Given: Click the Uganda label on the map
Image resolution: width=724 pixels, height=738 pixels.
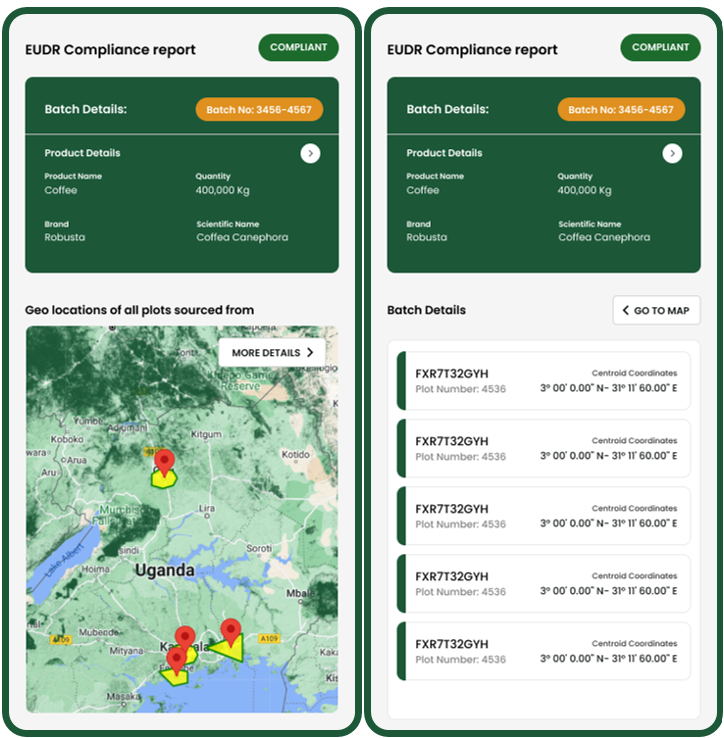Looking at the screenshot, I should pos(164,570).
